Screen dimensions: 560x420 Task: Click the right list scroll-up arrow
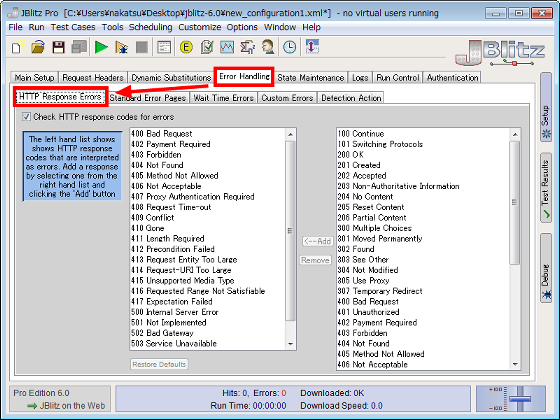[x=515, y=134]
